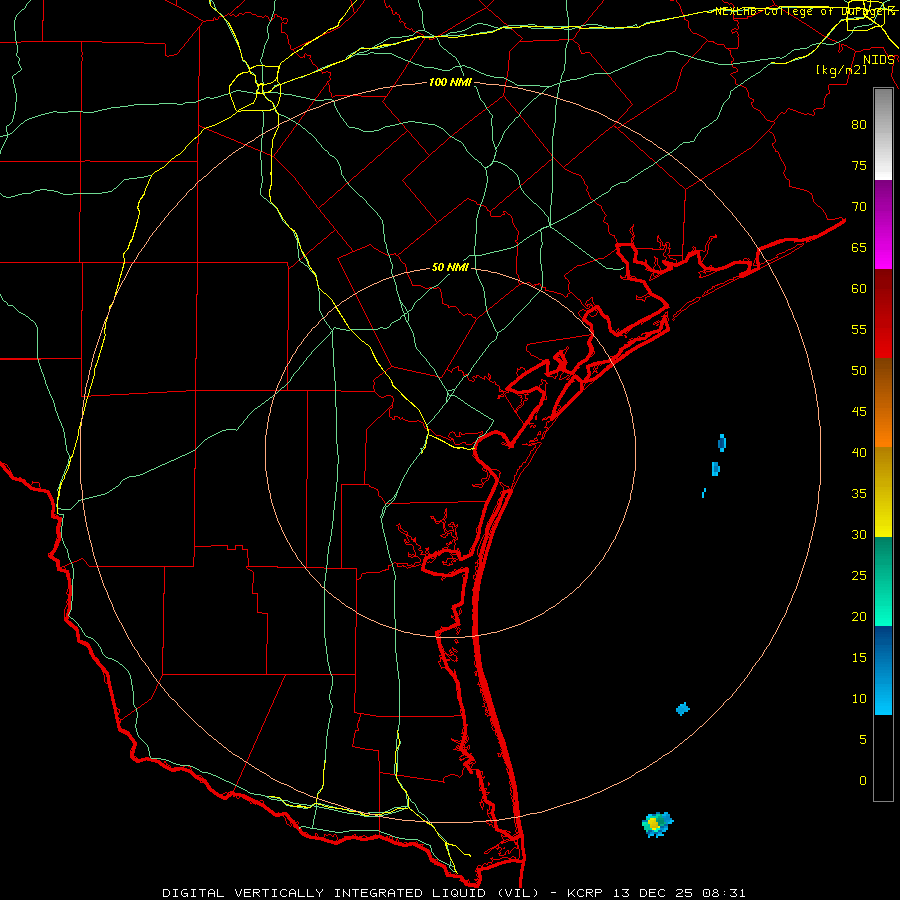Click the yellow-cored radar echo offshore
Viewport: 900px width, 900px height.
pos(657,825)
